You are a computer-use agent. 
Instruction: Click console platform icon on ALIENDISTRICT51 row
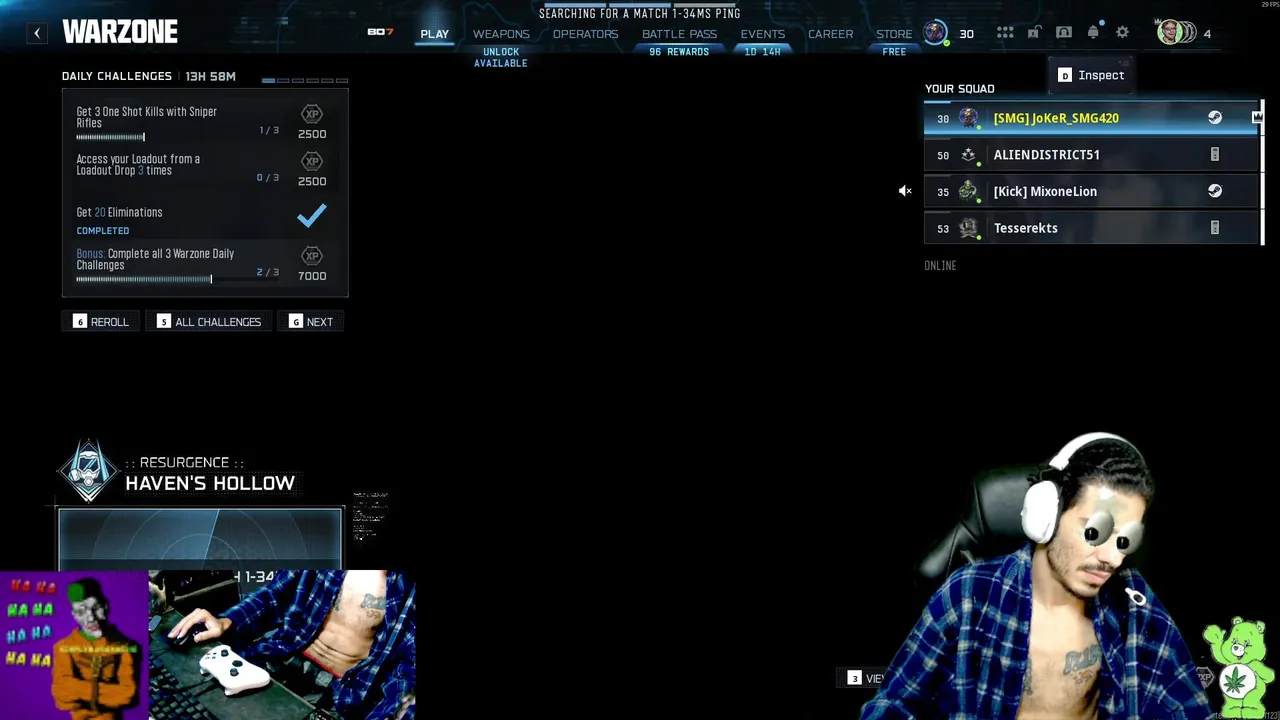click(x=1215, y=155)
